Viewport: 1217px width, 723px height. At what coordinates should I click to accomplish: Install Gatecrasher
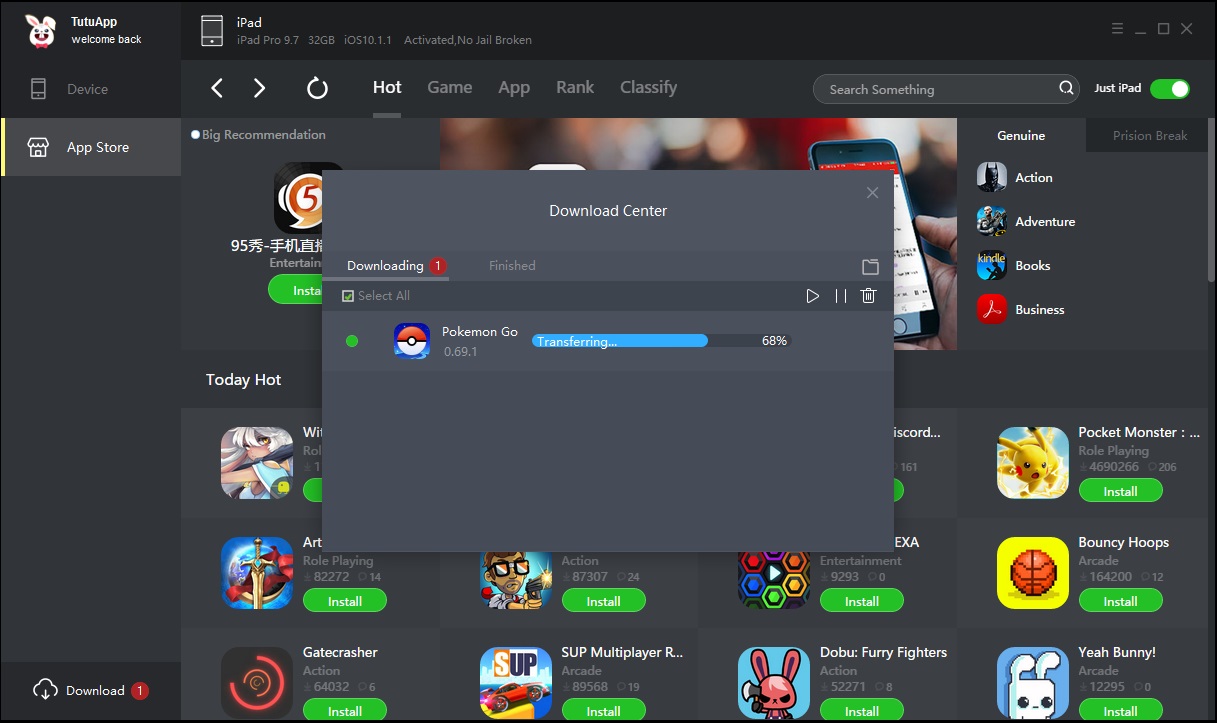click(345, 711)
